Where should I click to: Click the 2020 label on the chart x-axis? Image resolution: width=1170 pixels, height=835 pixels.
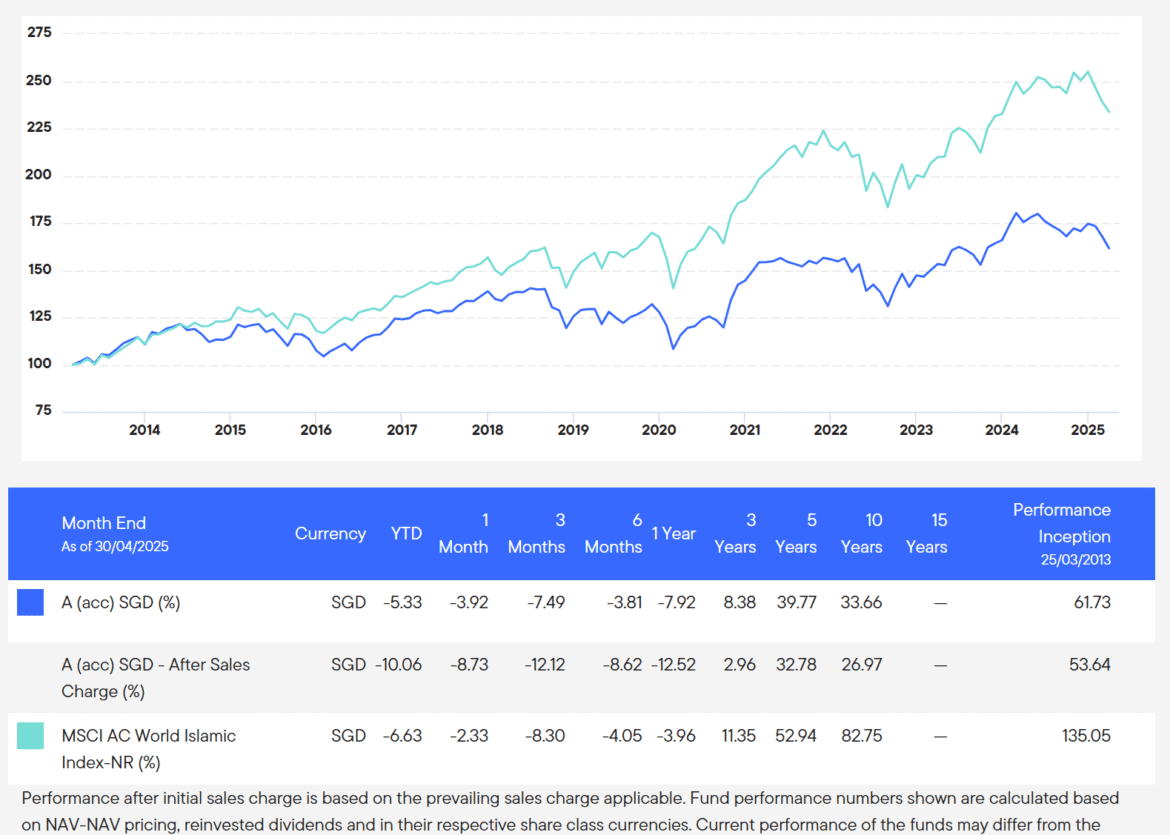(x=659, y=430)
